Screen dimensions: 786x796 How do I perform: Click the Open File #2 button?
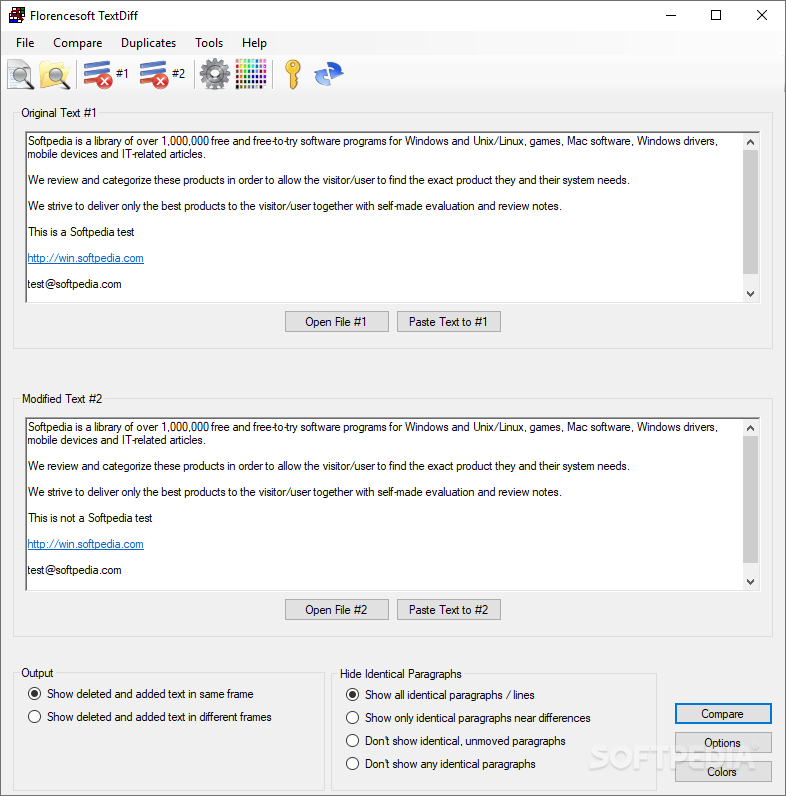pyautogui.click(x=337, y=610)
